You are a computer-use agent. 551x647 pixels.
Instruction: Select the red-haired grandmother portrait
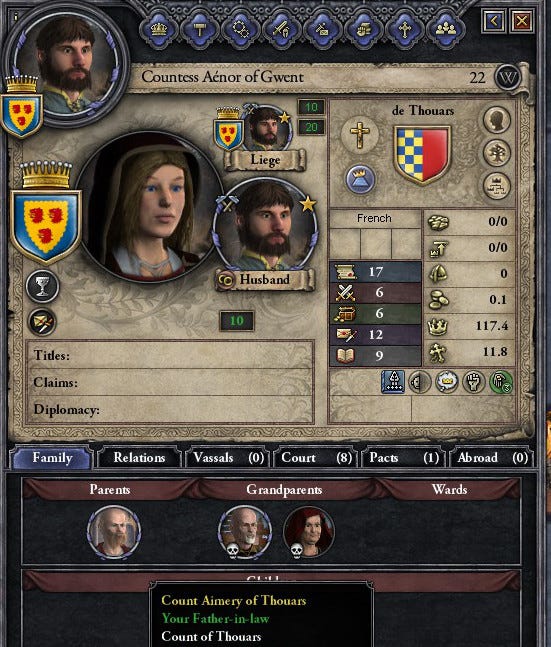tap(309, 532)
